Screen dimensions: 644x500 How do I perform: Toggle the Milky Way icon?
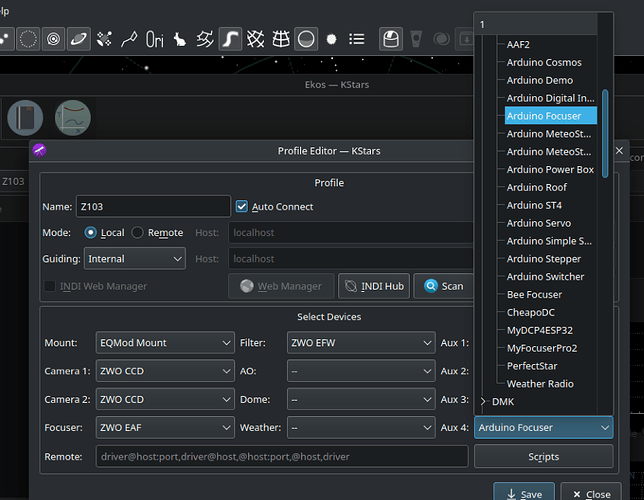coord(230,39)
